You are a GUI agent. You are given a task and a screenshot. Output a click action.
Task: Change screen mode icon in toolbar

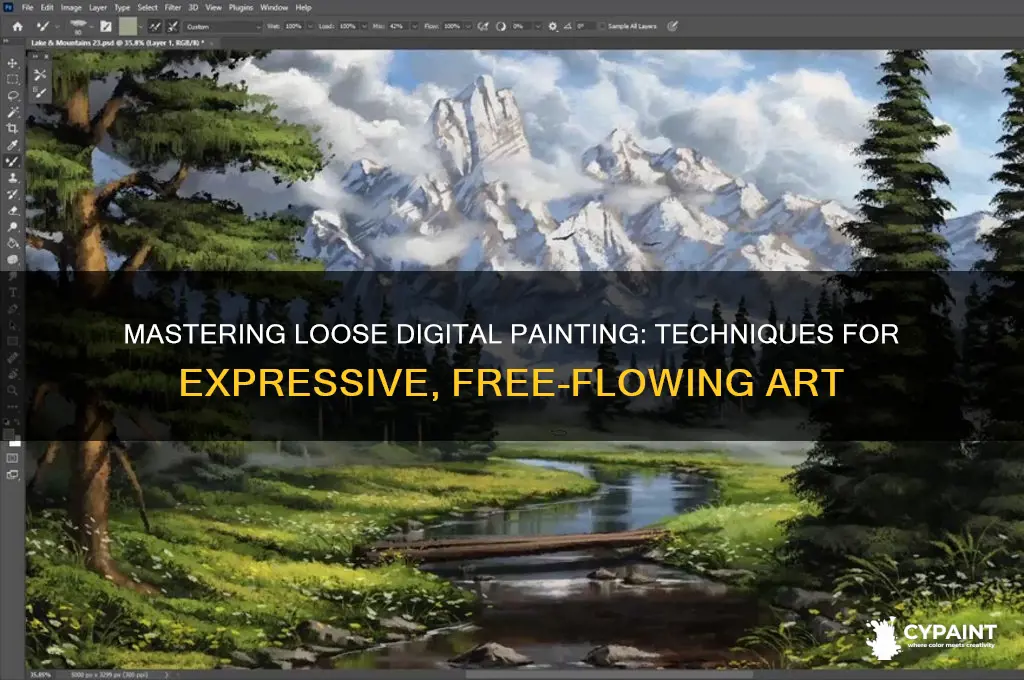coord(12,475)
